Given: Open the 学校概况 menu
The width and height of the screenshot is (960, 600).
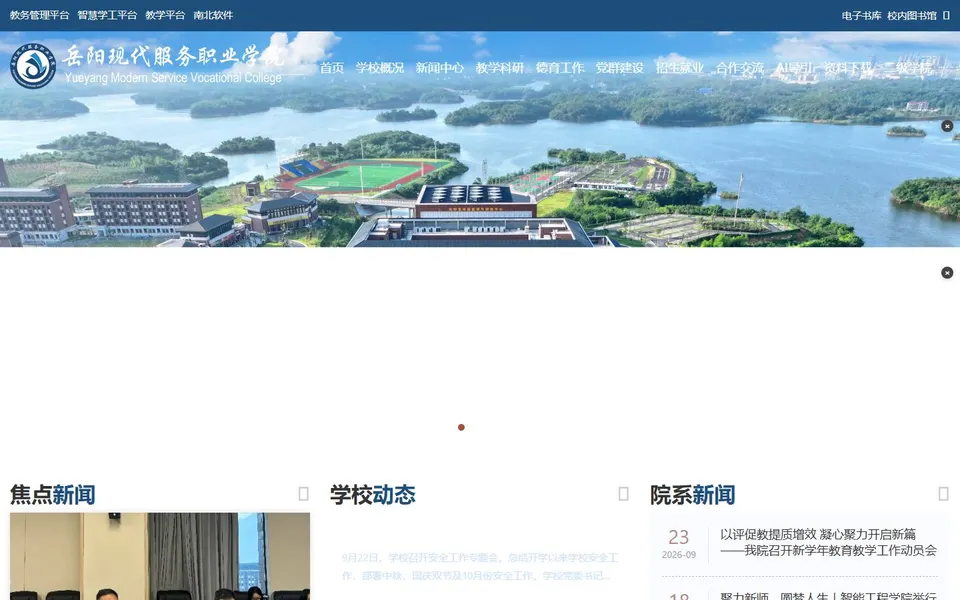Looking at the screenshot, I should click(x=380, y=68).
